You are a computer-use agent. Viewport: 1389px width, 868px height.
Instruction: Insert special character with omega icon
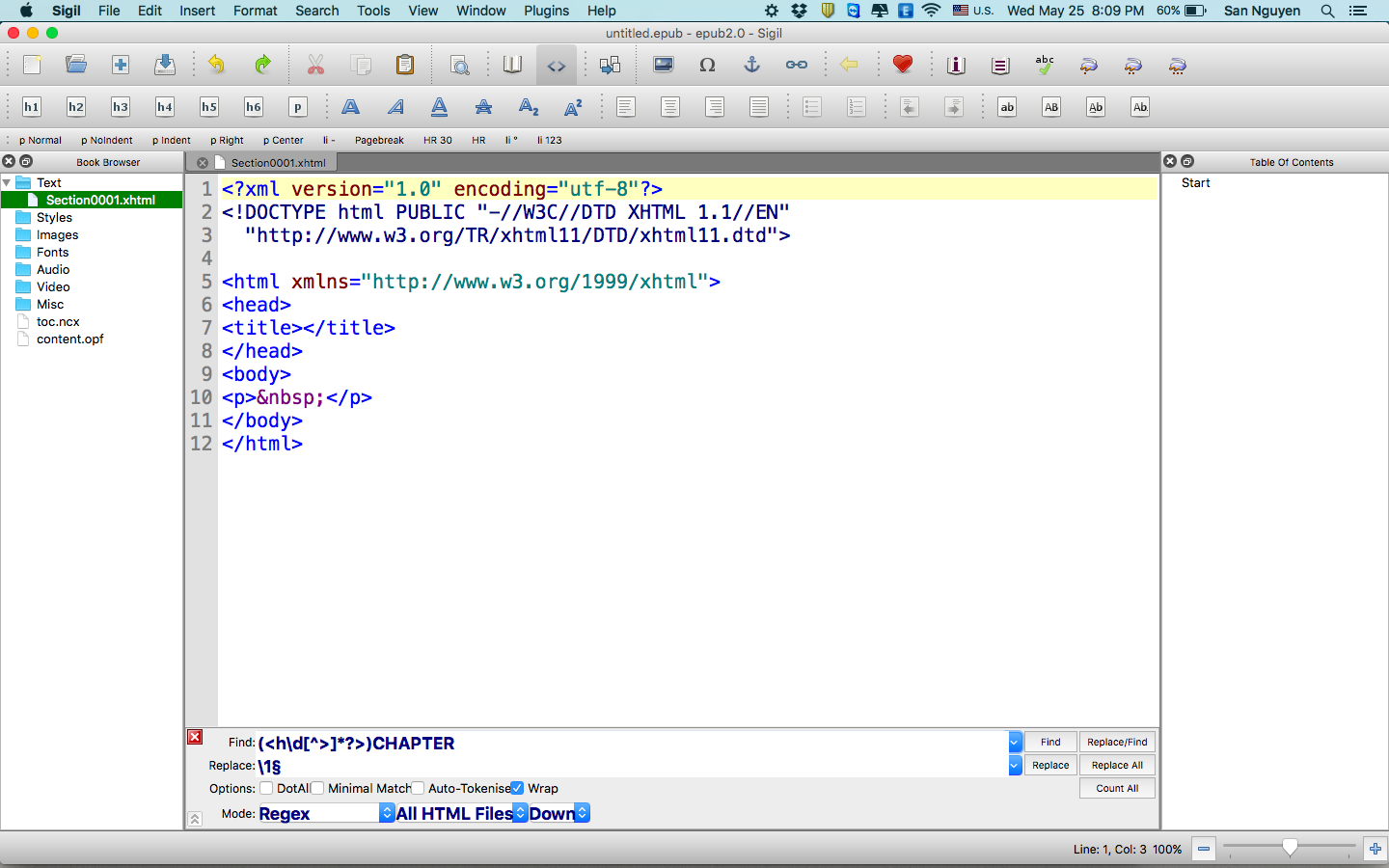coord(707,66)
